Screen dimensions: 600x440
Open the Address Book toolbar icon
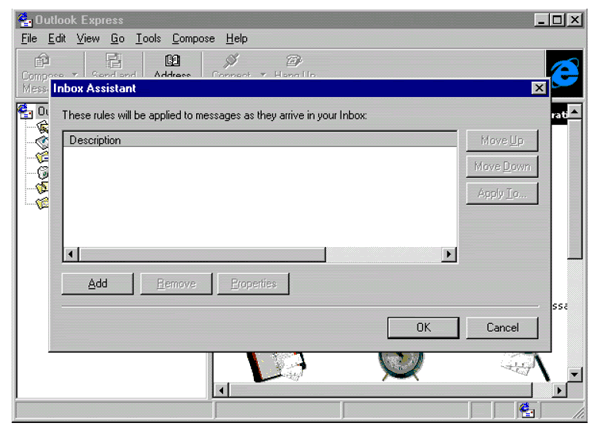[172, 60]
